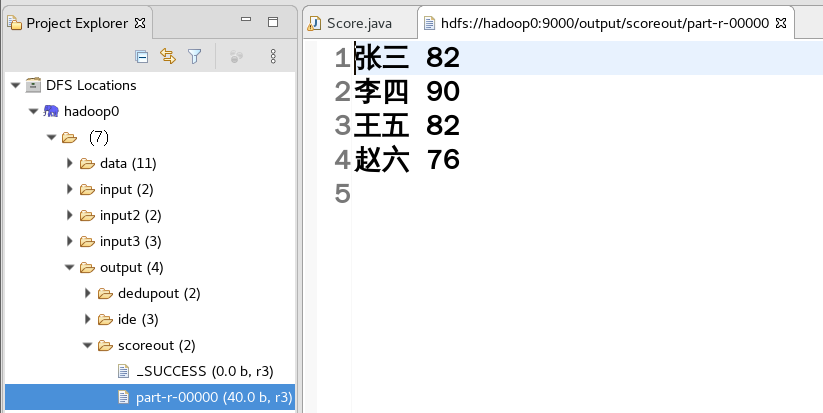Close the part-r-00000 editor tab
The image size is (823, 413).
(x=781, y=23)
